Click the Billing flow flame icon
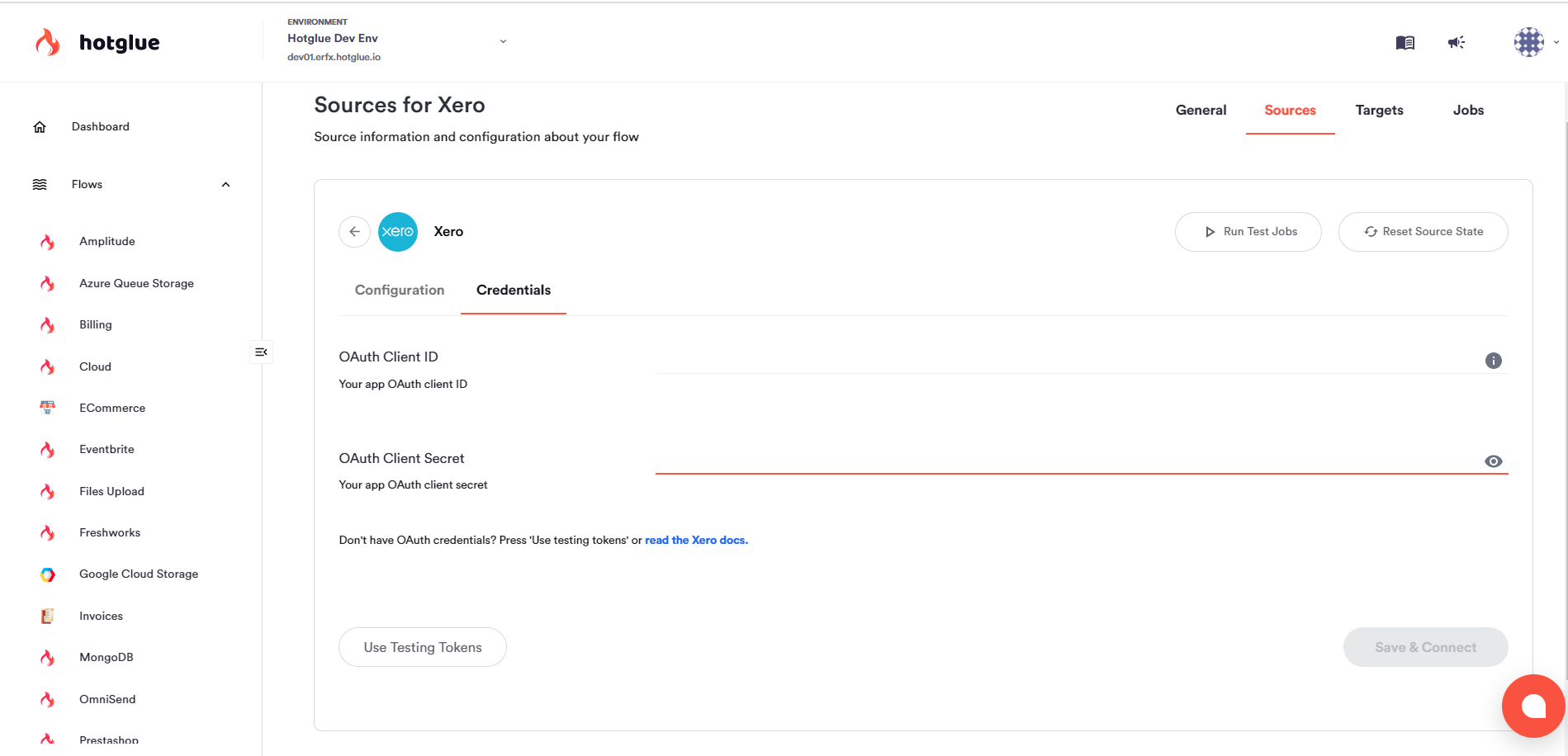This screenshot has height=756, width=1568. pos(48,325)
